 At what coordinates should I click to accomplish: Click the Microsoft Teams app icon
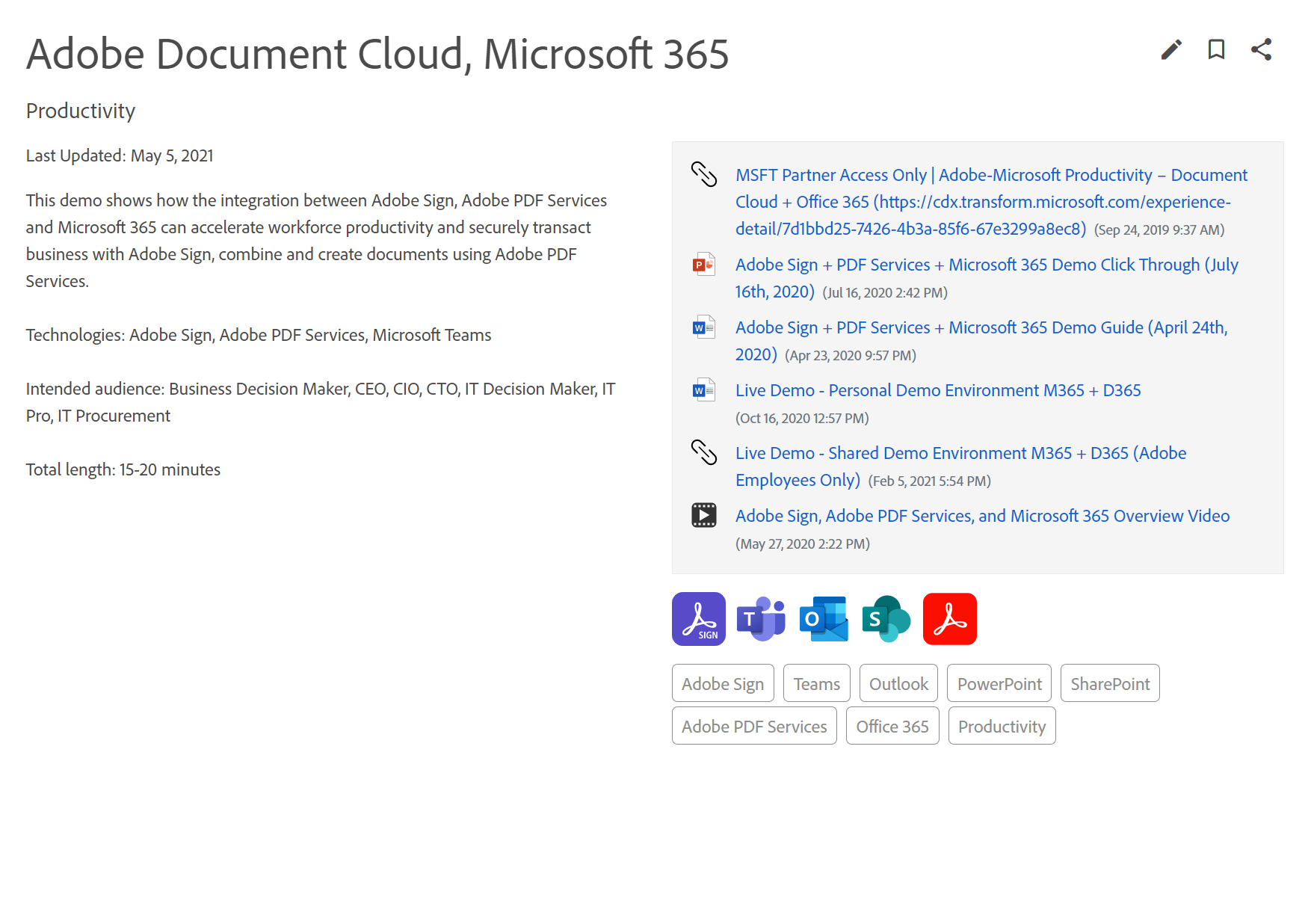(x=761, y=619)
